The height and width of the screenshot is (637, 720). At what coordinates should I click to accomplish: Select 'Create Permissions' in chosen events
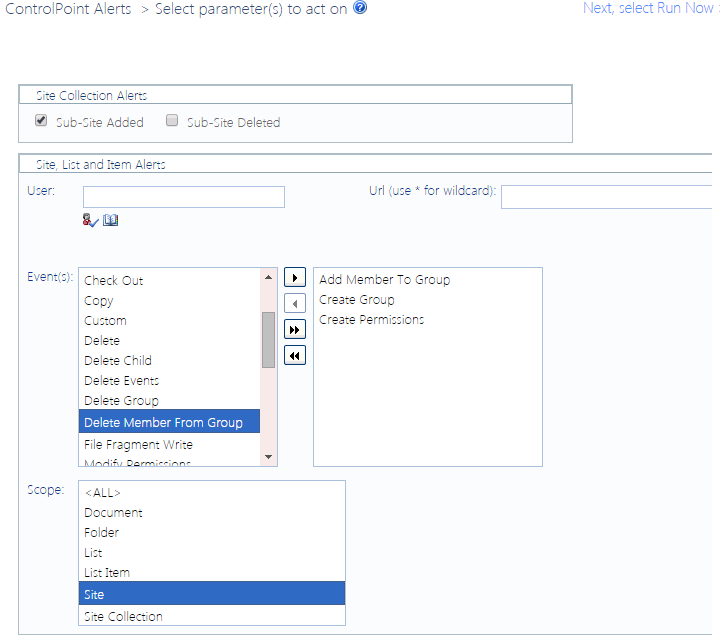[428, 320]
